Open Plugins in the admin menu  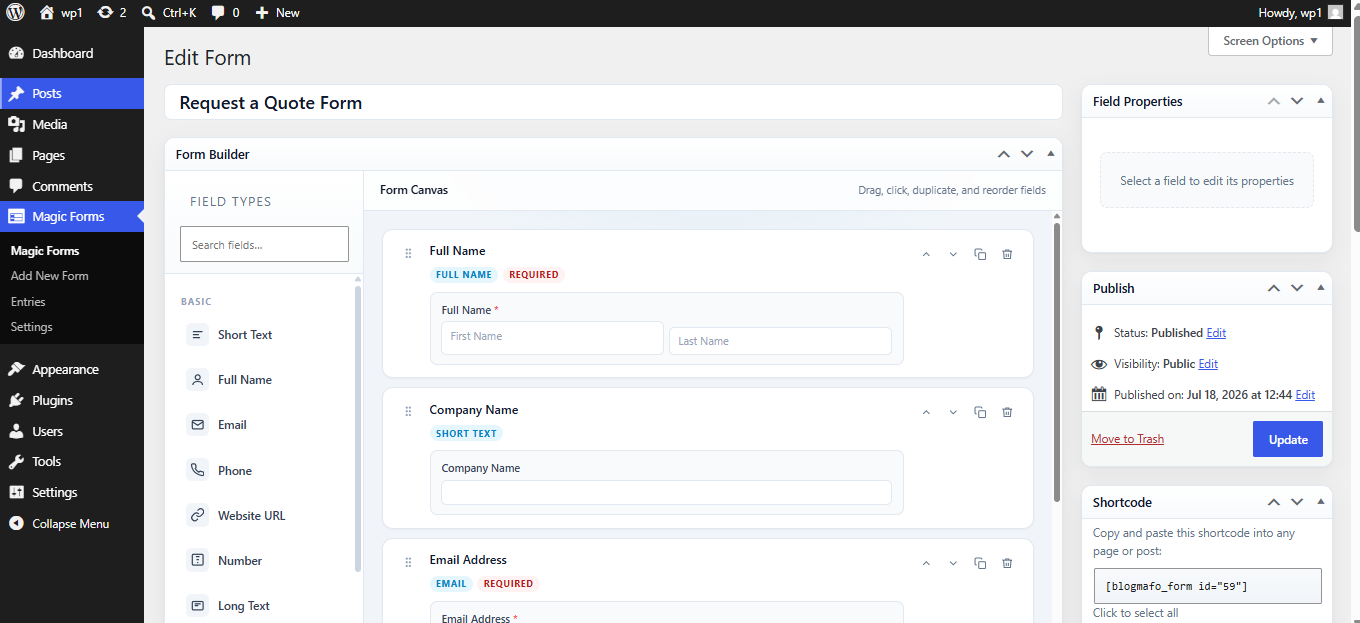[72, 400]
